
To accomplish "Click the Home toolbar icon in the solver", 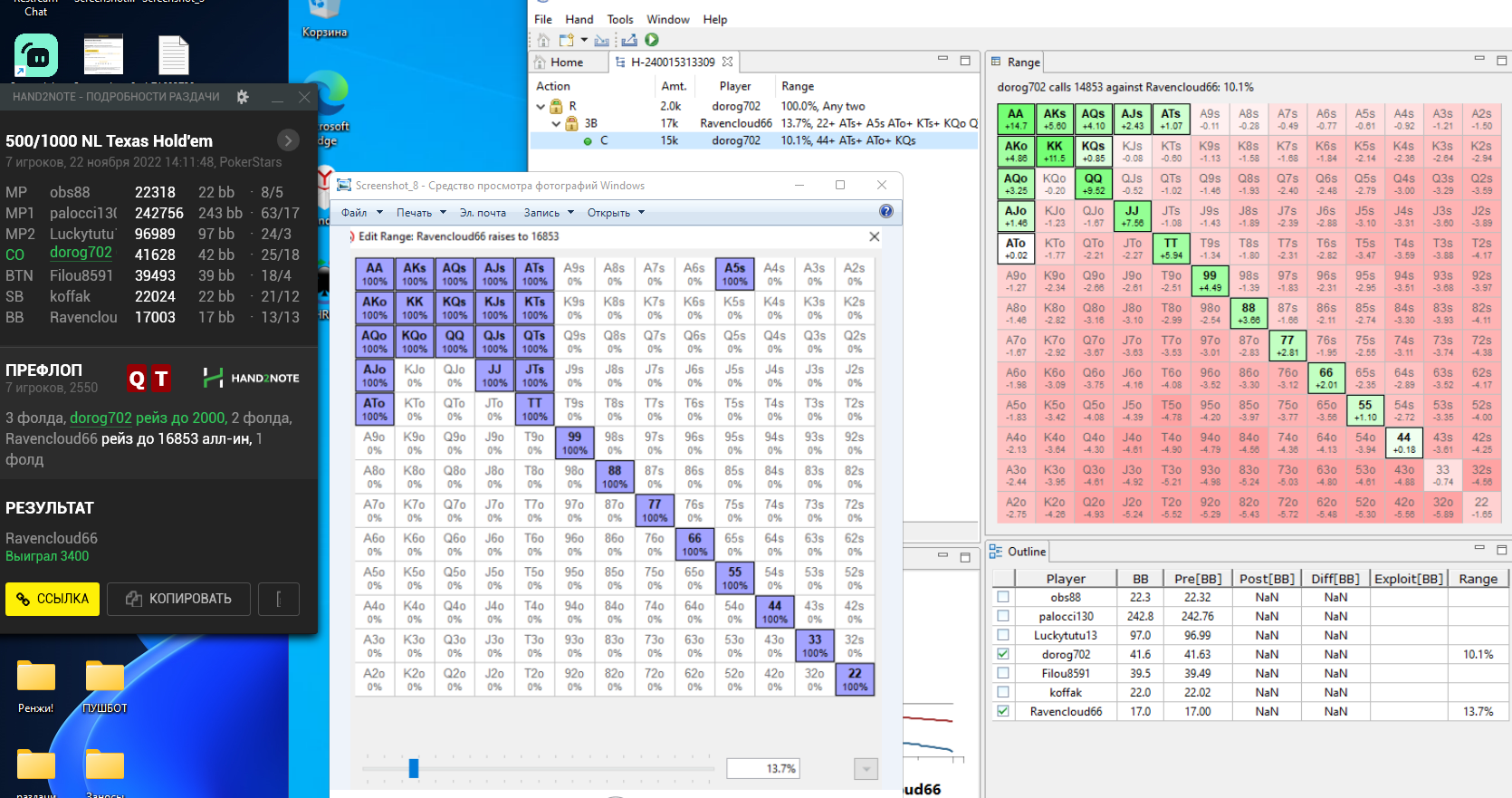I will (x=543, y=40).
